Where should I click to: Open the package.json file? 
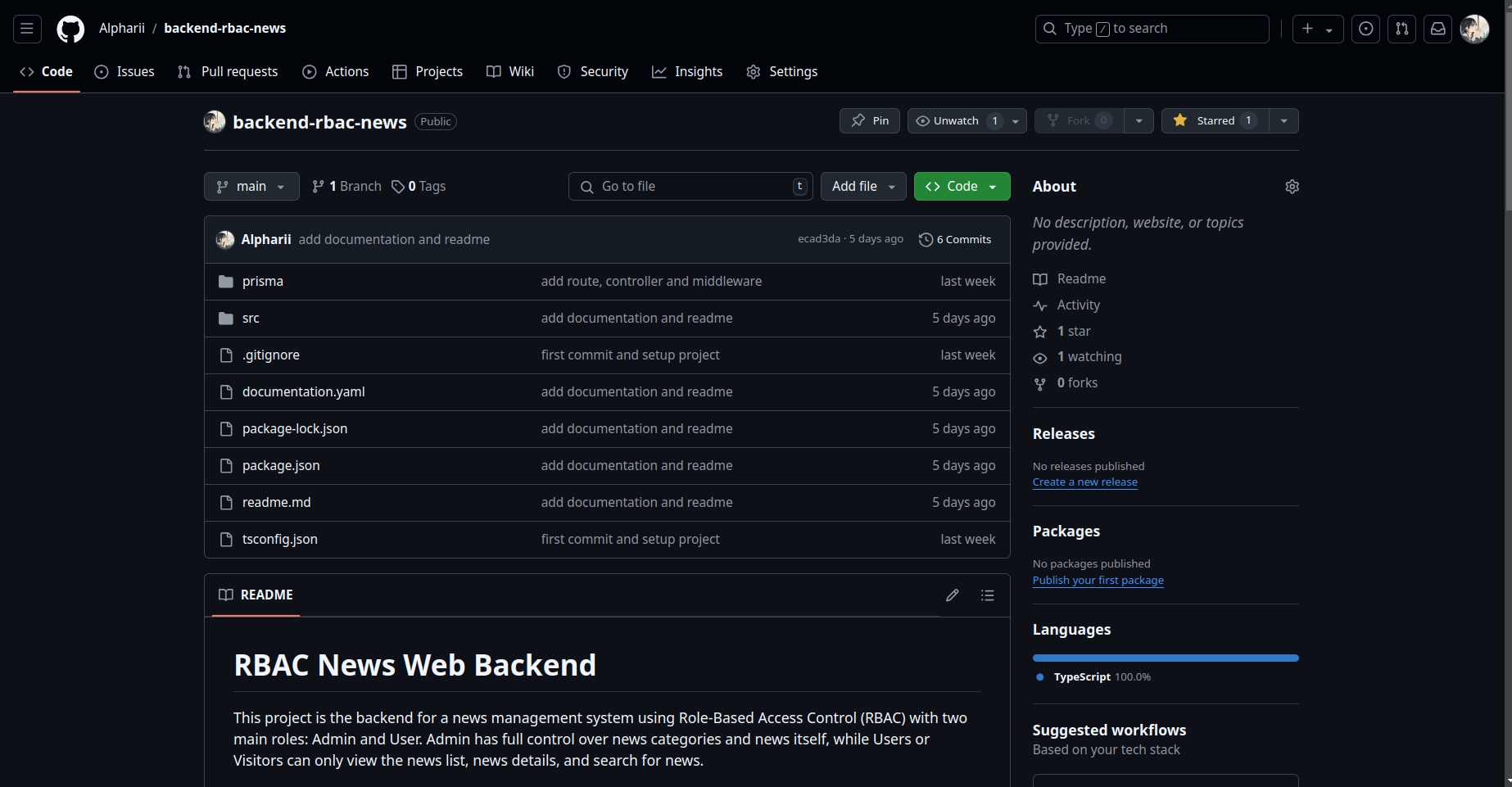tap(281, 466)
